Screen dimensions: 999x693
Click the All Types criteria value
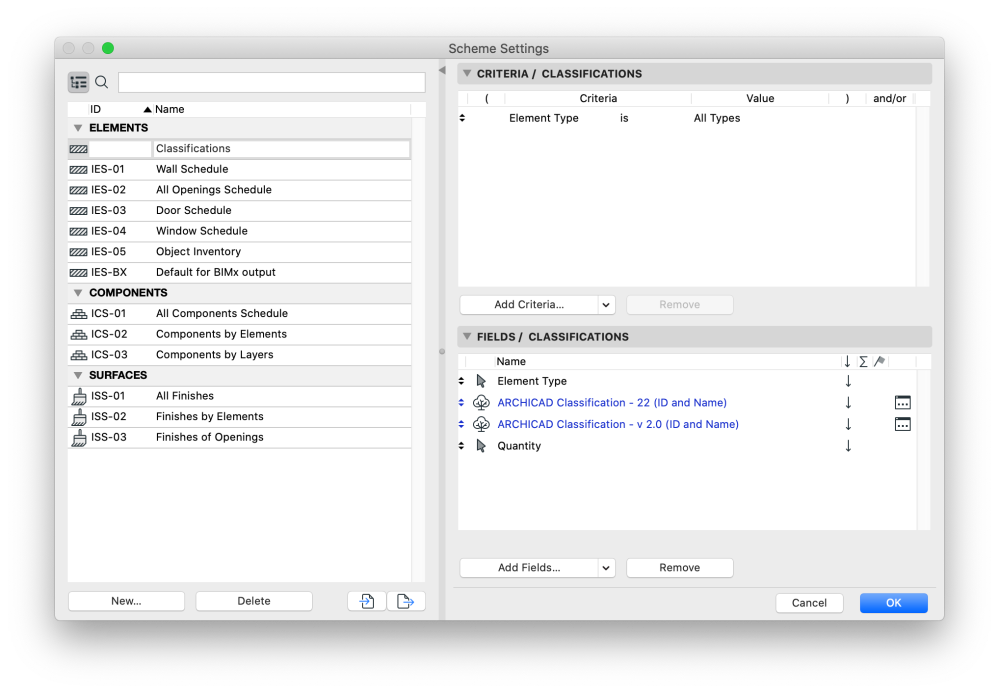pyautogui.click(x=717, y=118)
